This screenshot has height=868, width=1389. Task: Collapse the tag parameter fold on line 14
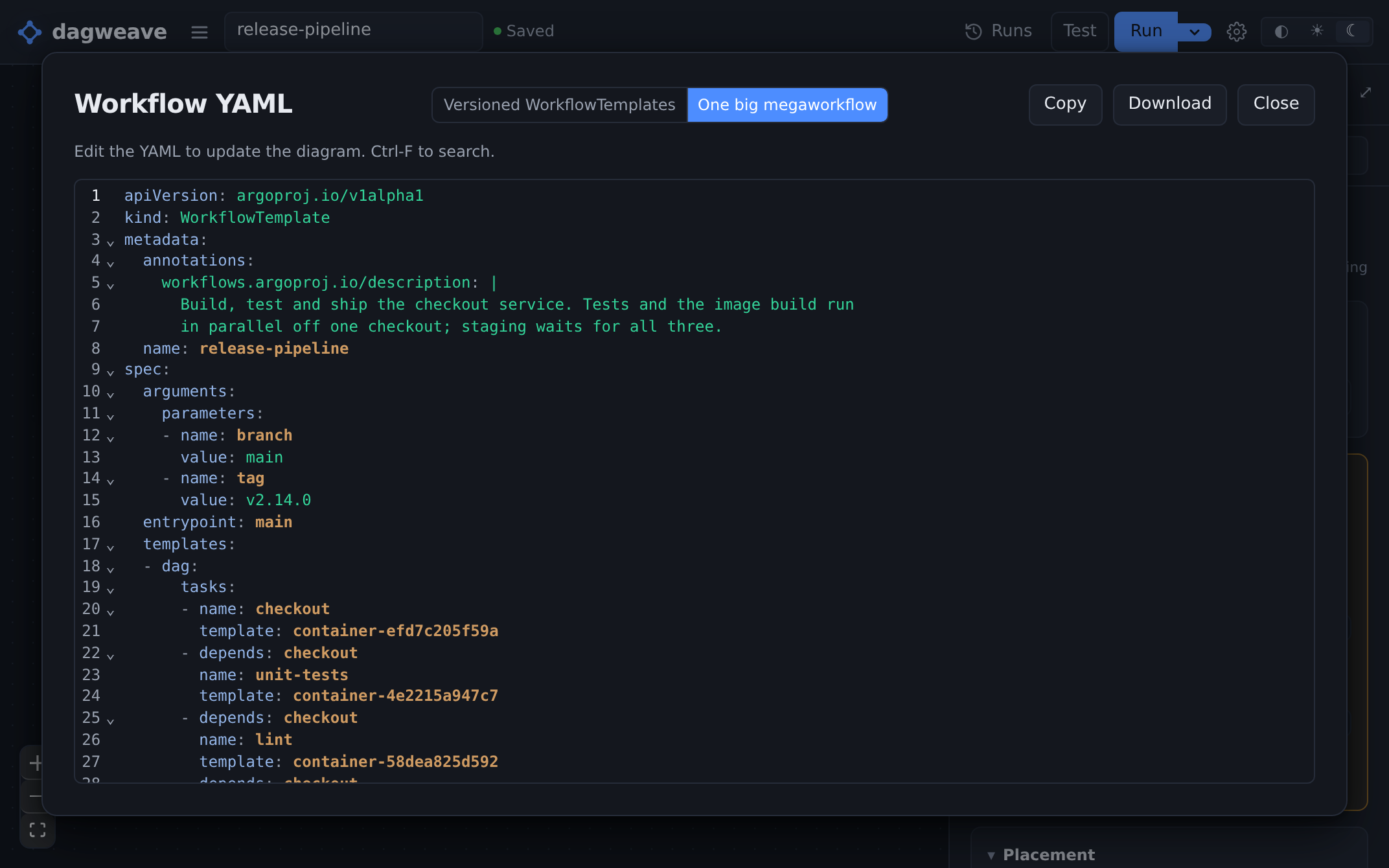(x=110, y=481)
